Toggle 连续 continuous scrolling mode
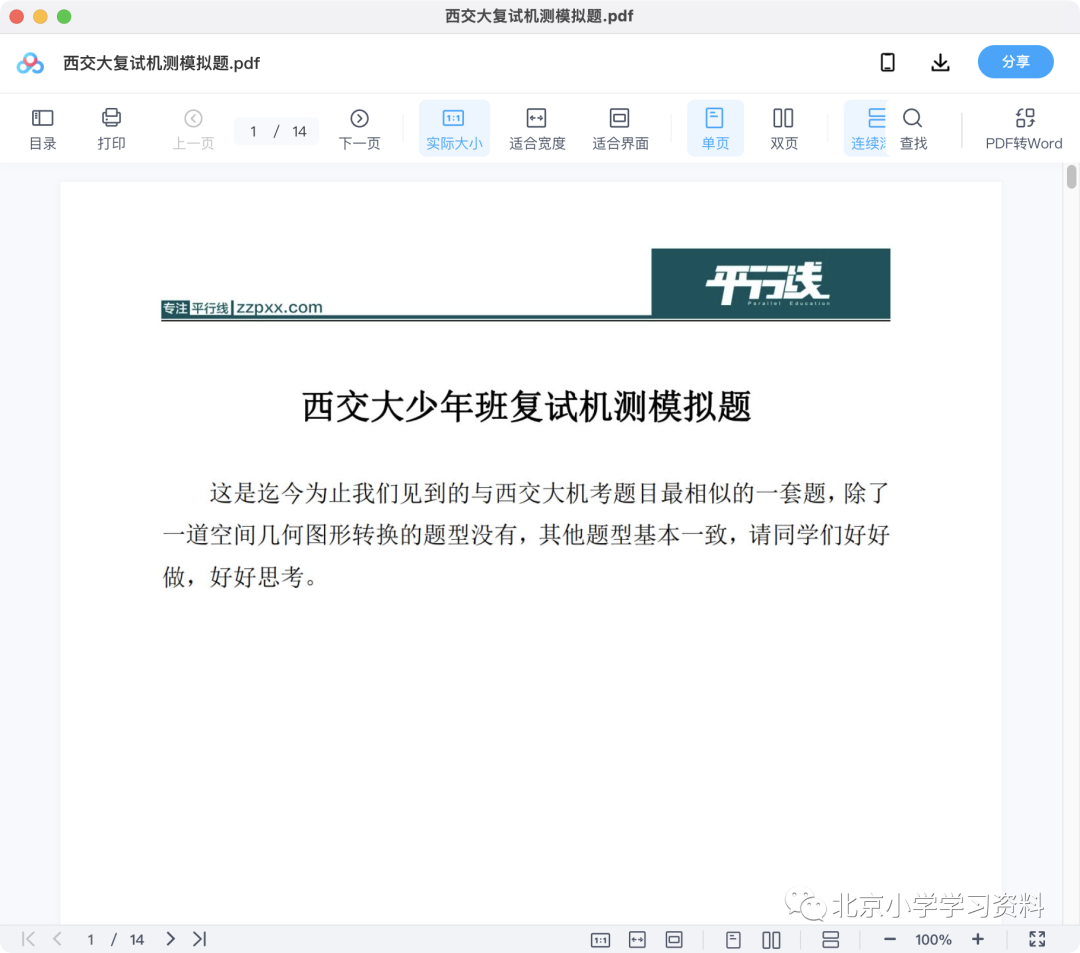 click(868, 129)
